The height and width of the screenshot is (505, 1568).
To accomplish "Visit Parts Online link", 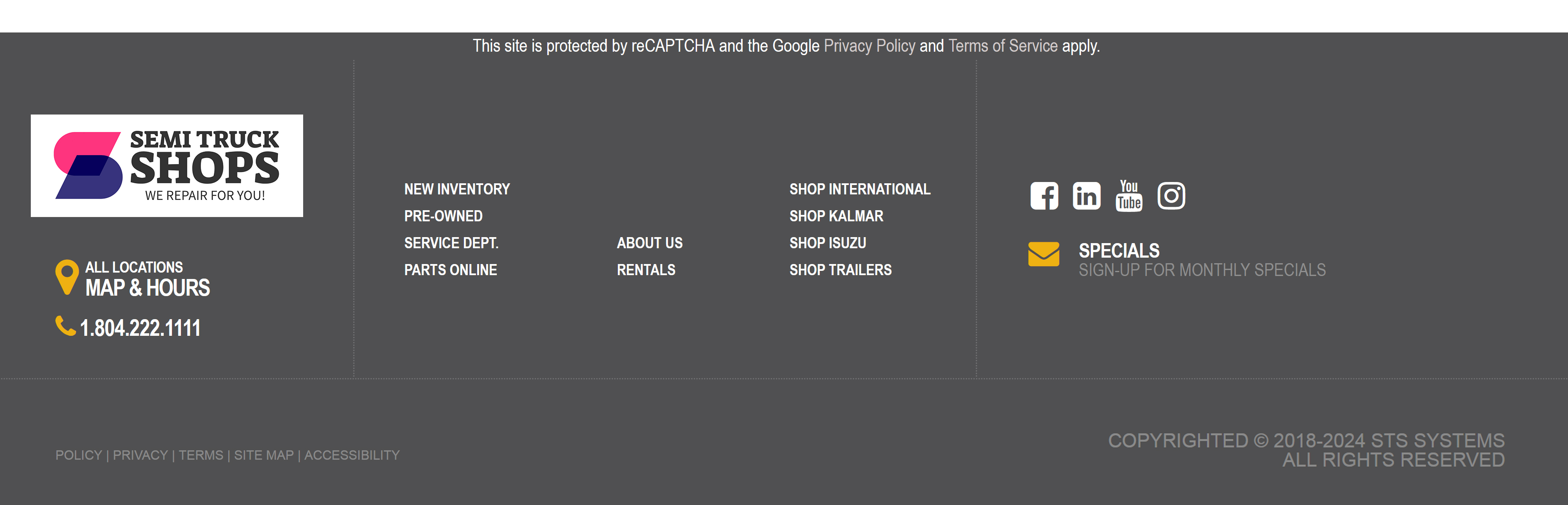I will pos(450,270).
